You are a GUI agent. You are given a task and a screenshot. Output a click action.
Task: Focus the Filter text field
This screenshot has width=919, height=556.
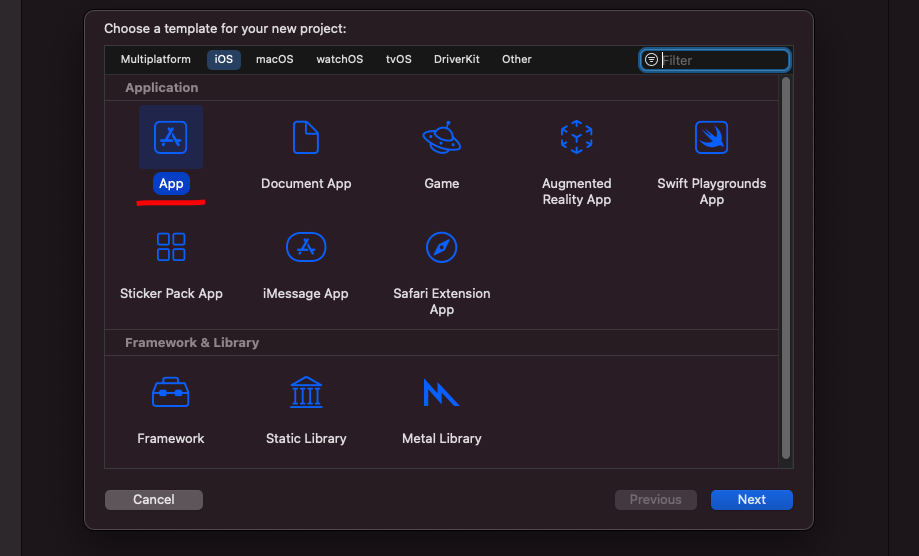coord(714,60)
